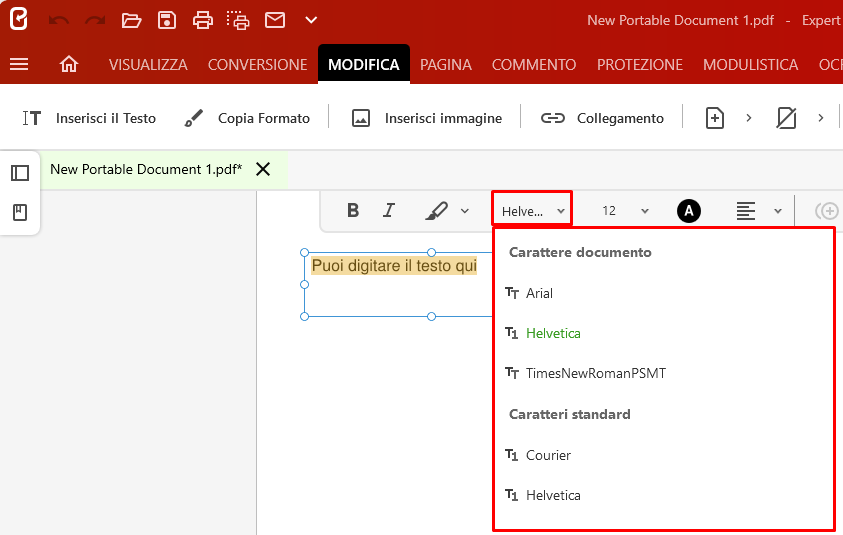Switch to the PROTEZIONE tab
Image resolution: width=843 pixels, height=535 pixels.
tap(640, 65)
